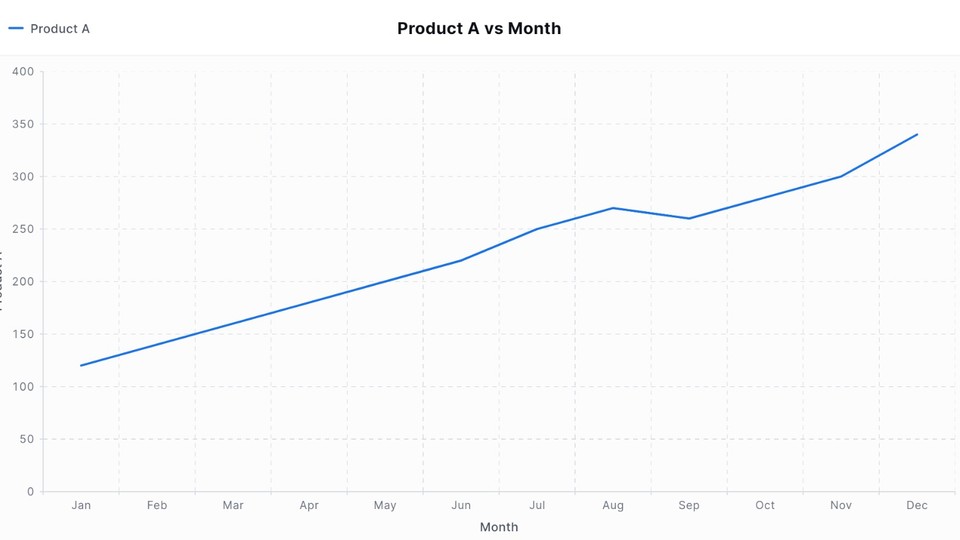Image resolution: width=960 pixels, height=540 pixels.
Task: Click the line's bend point at Jun
Action: 461,260
